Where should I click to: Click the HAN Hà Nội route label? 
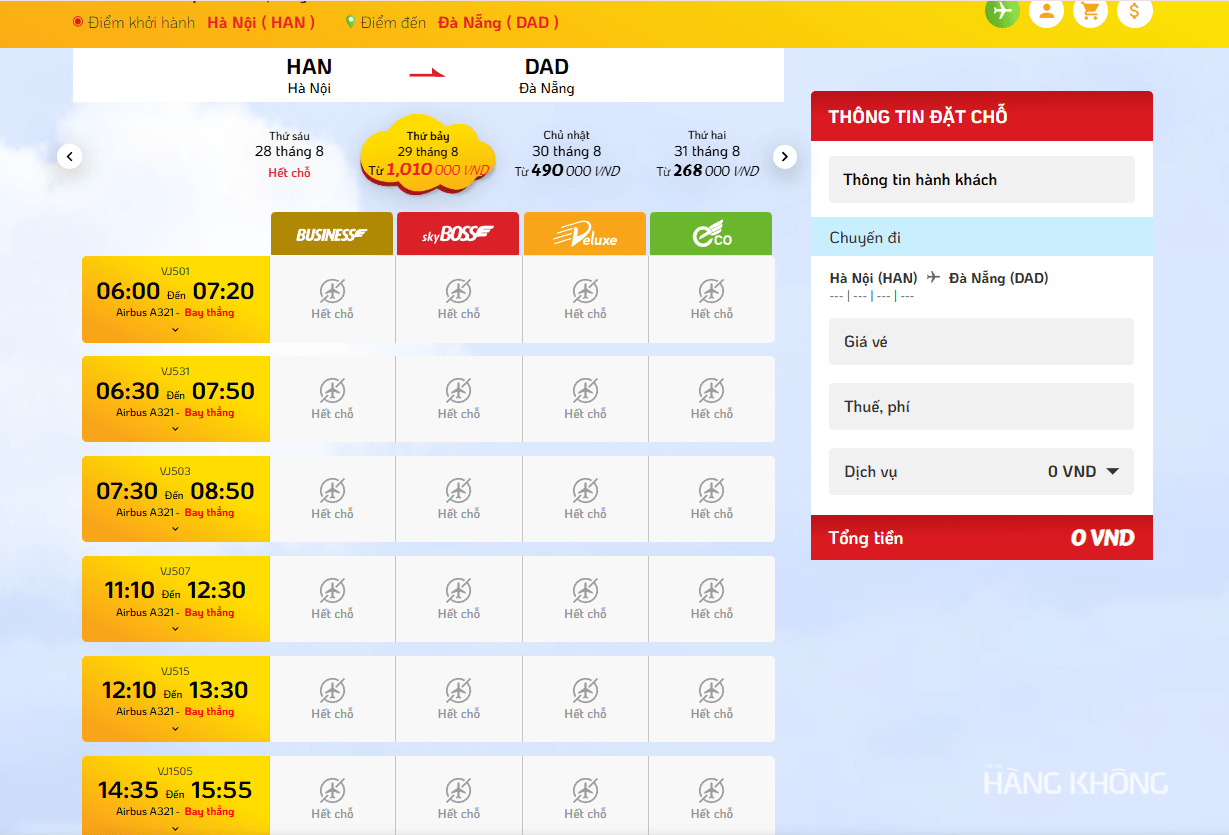(309, 76)
